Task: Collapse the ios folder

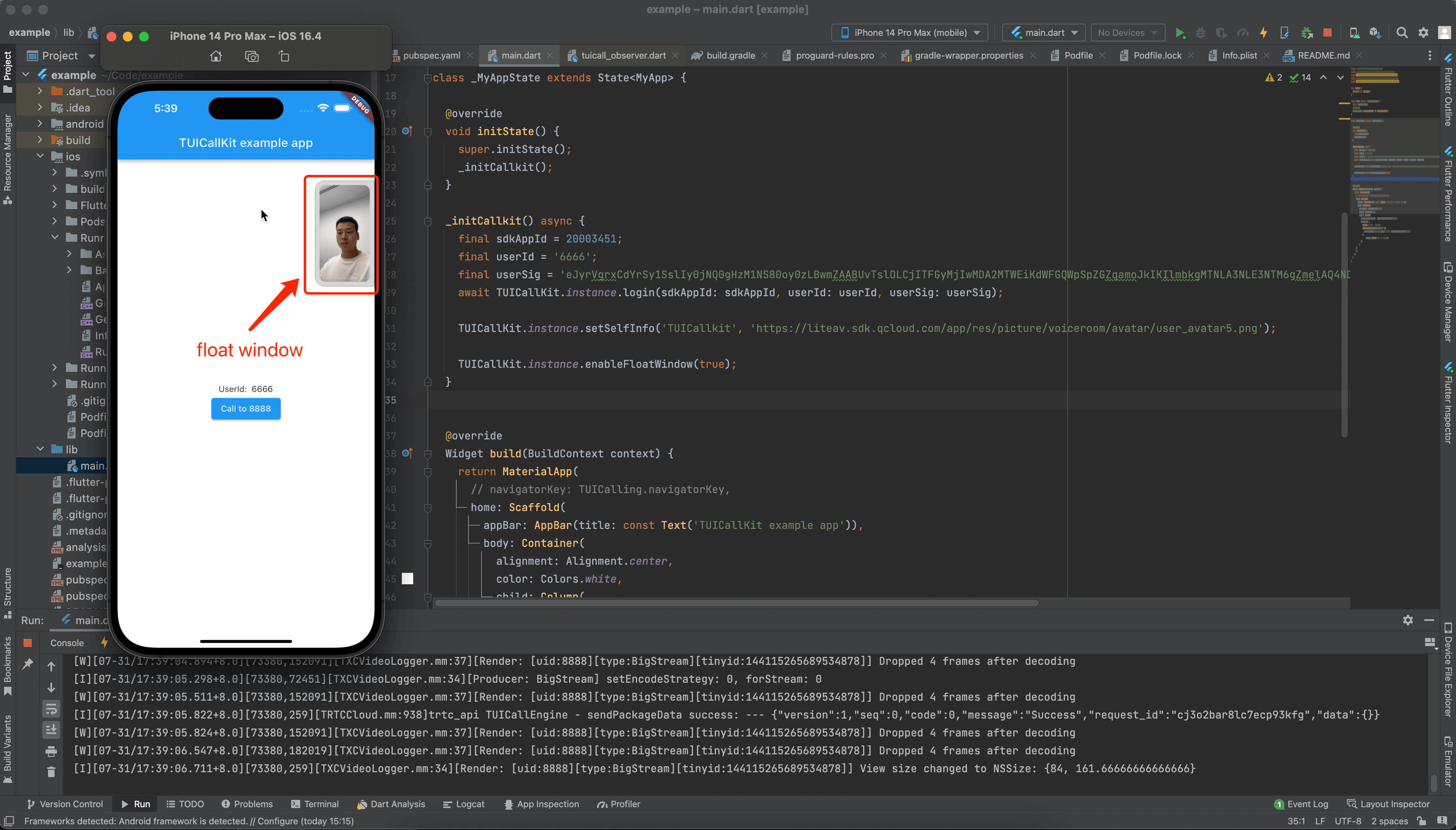Action: [x=40, y=156]
